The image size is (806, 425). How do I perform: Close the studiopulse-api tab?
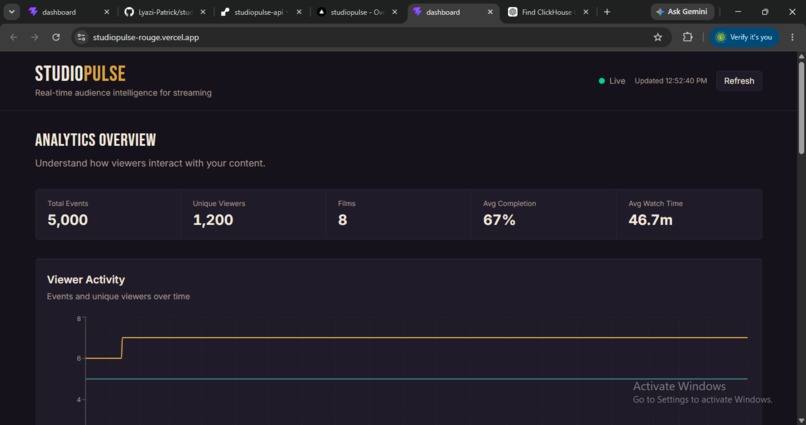[x=299, y=12]
